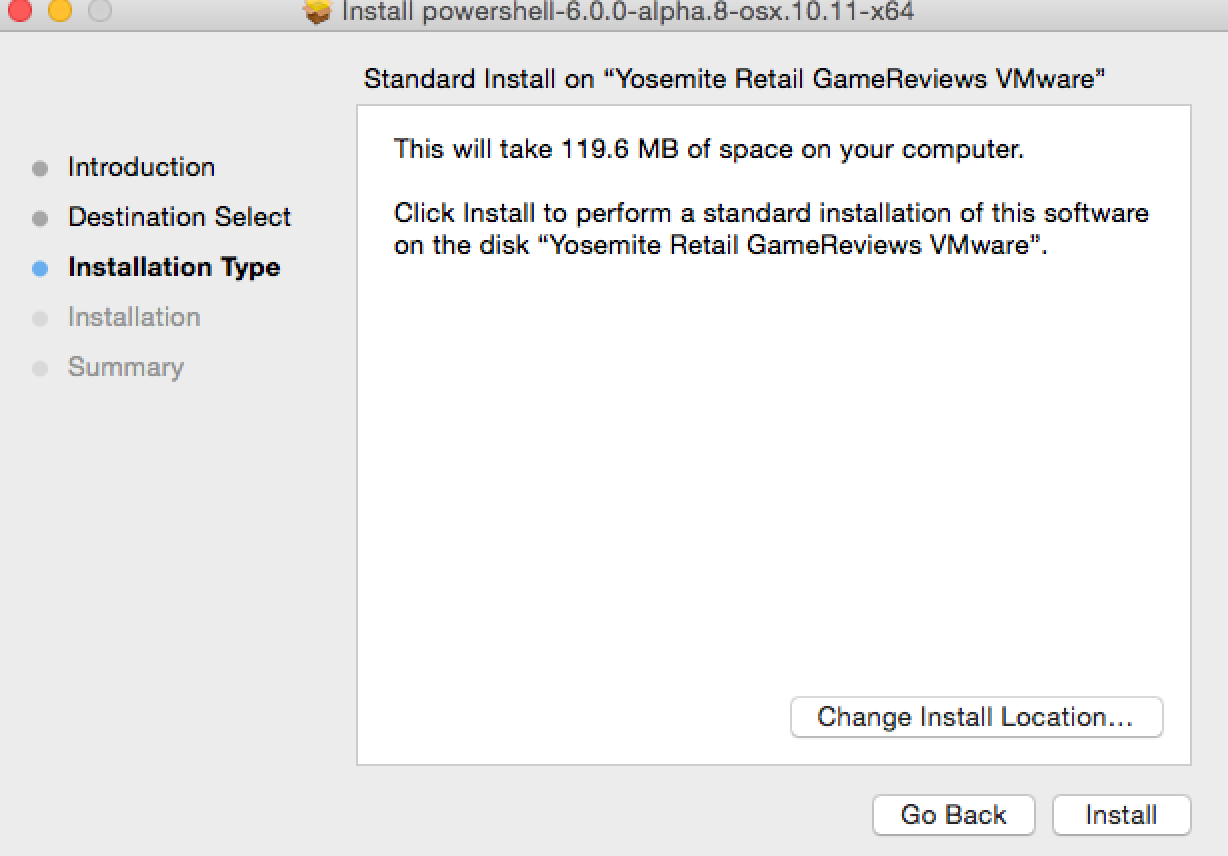Select the bold Installation Type step label
The width and height of the screenshot is (1228, 856).
click(174, 267)
